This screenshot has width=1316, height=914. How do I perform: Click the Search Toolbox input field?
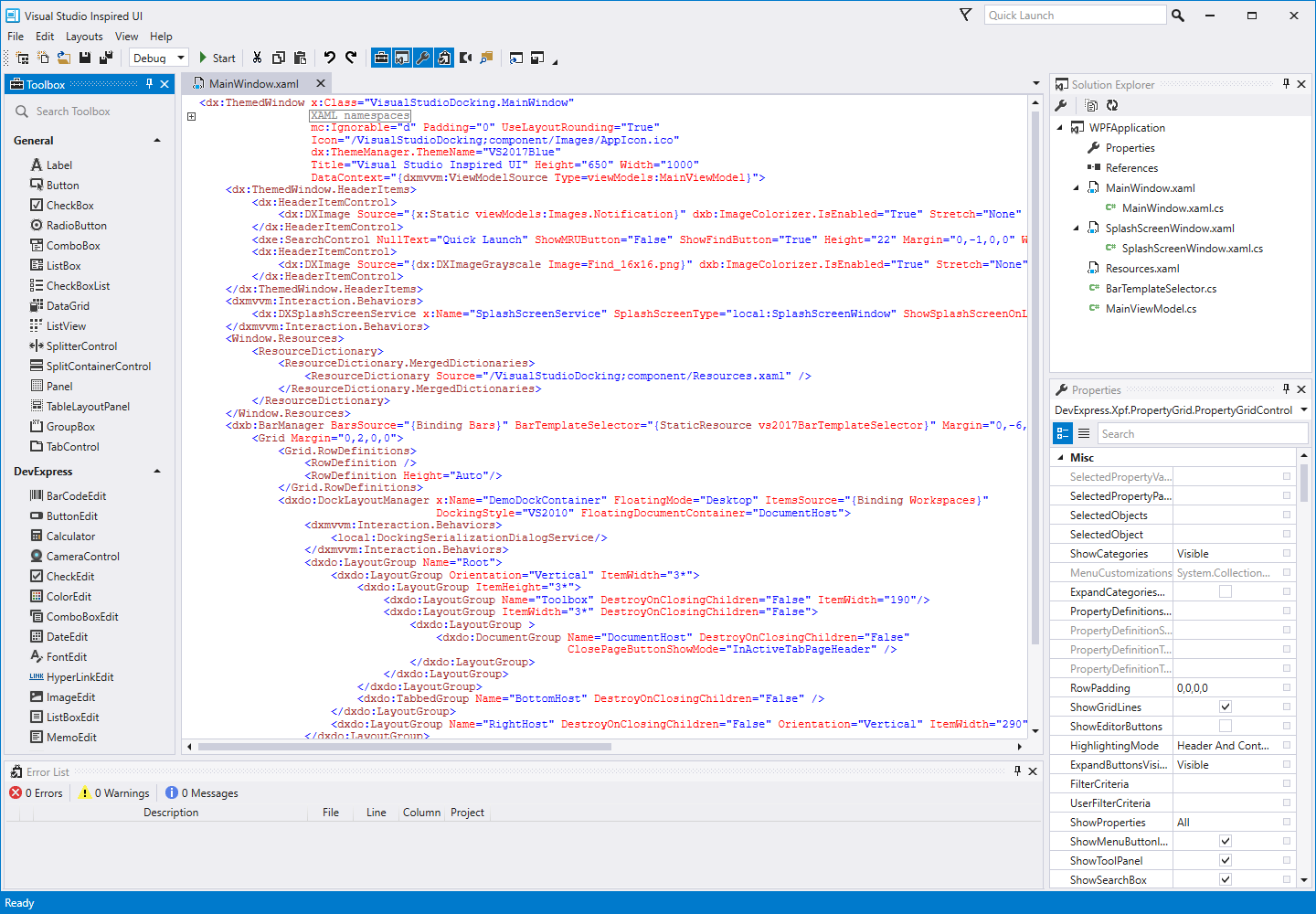[91, 112]
